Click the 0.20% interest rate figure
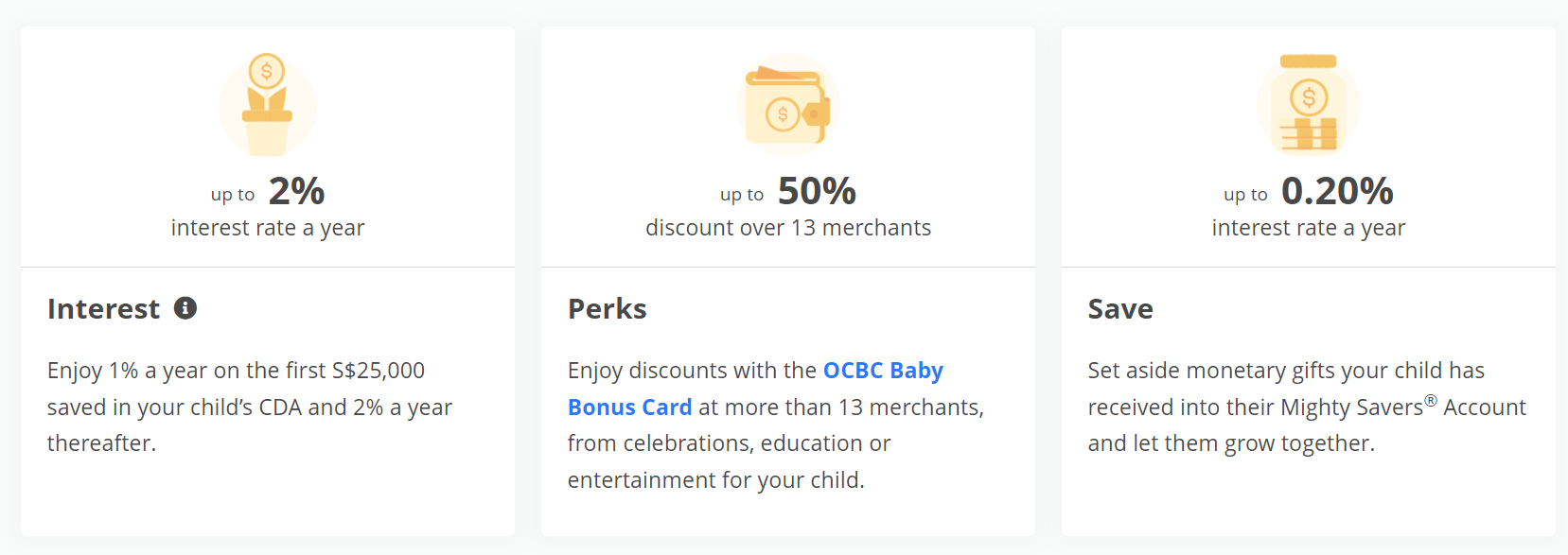Viewport: 1568px width, 555px height. coord(1337,191)
